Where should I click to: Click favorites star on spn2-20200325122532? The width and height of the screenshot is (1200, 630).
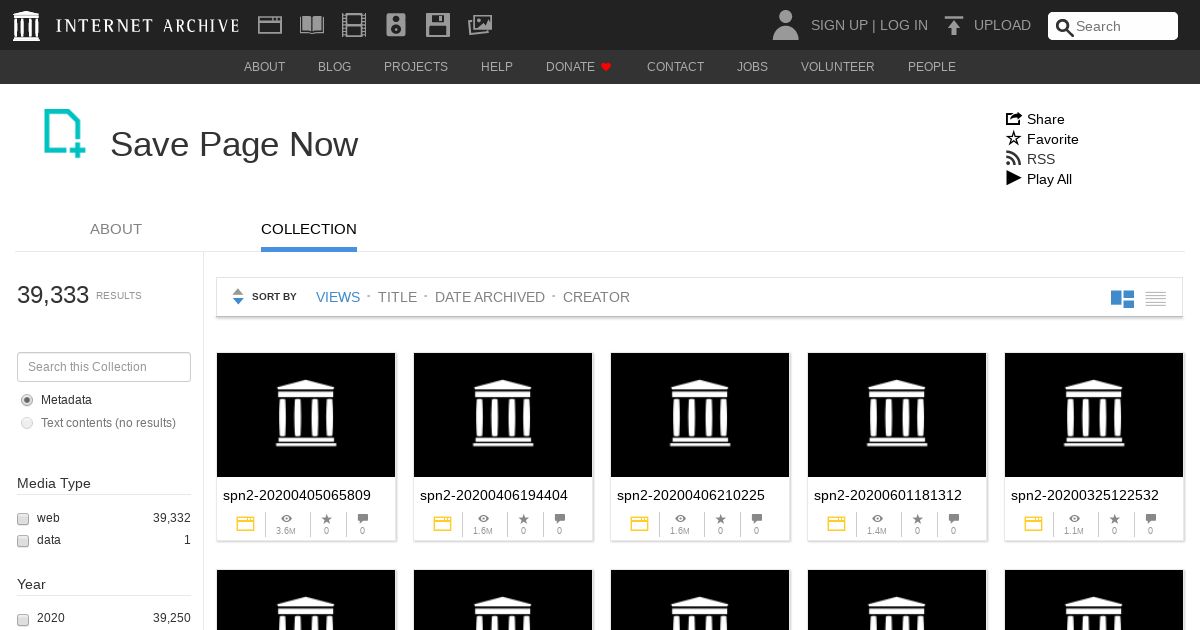coord(1114,519)
